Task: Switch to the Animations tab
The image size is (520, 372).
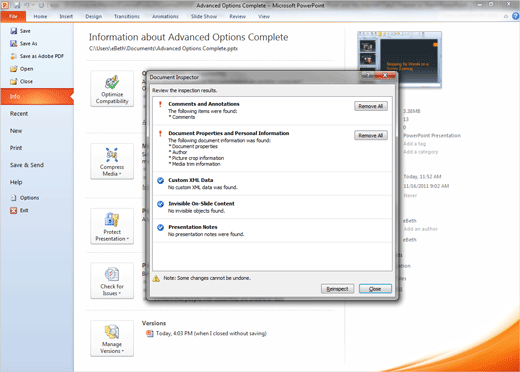Action: click(165, 16)
